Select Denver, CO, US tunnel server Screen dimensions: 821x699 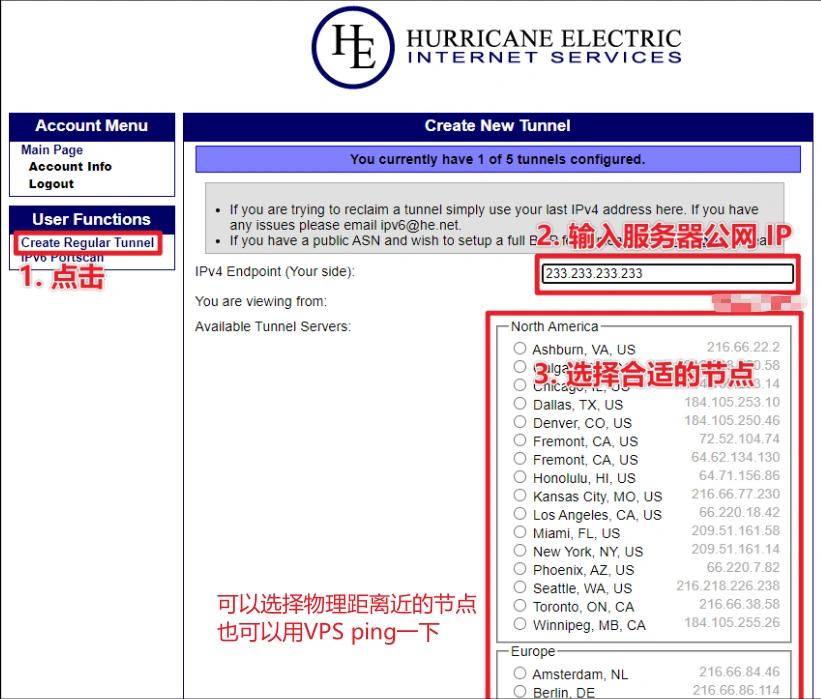click(x=519, y=422)
